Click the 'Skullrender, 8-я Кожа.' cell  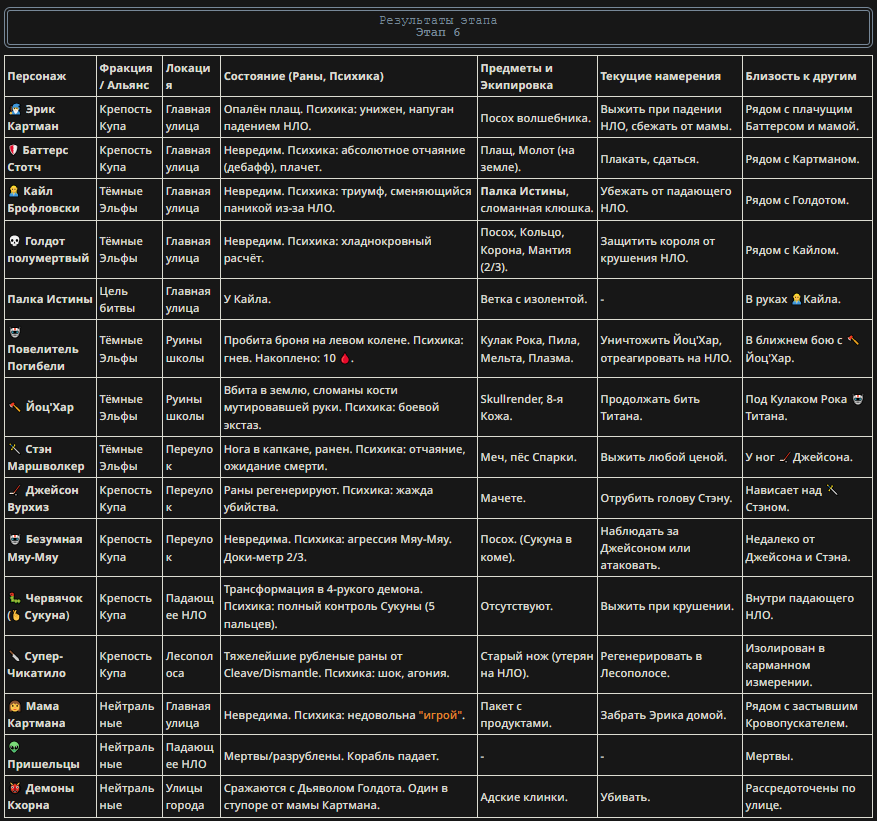click(537, 407)
